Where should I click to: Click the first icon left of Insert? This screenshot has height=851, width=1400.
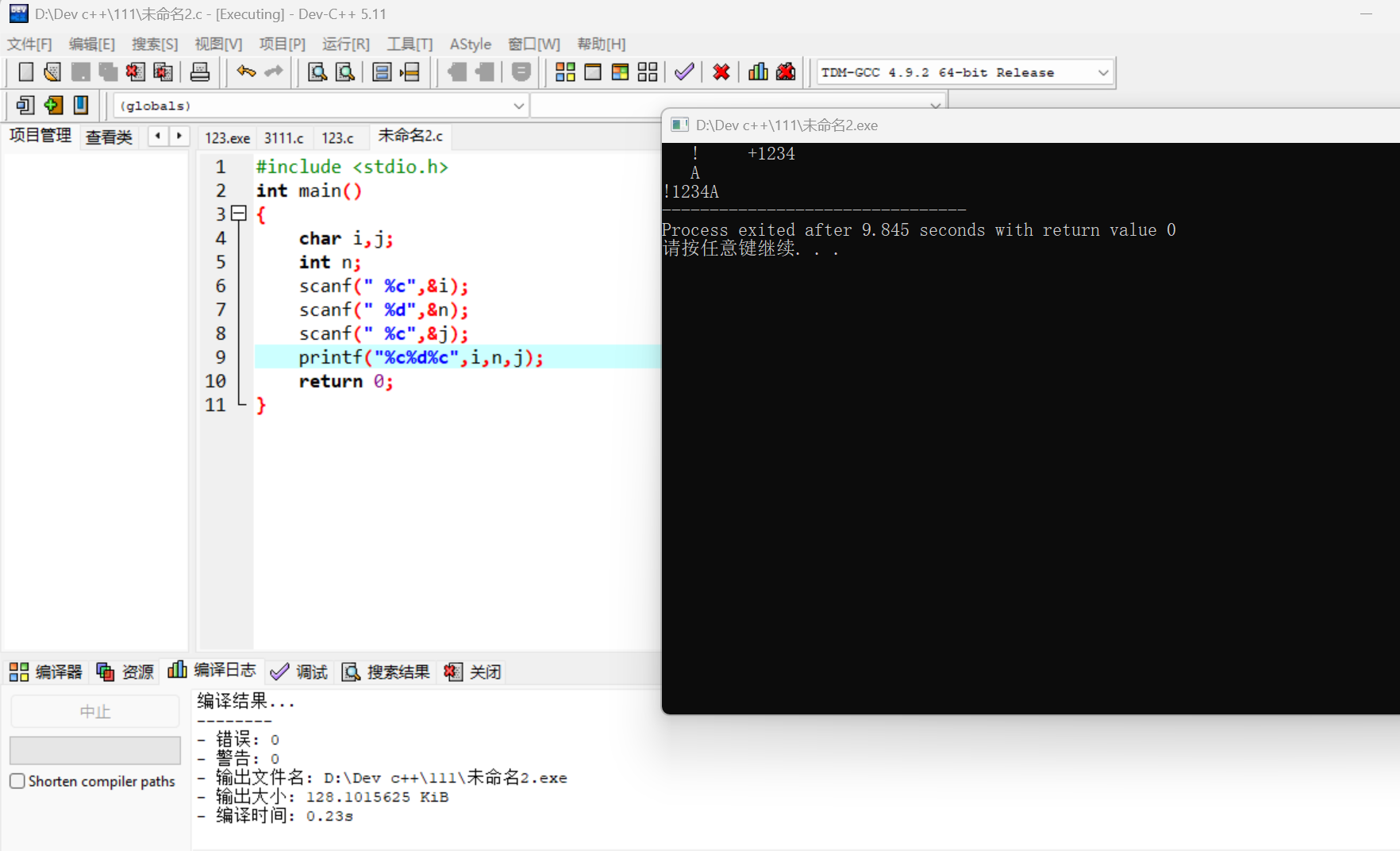click(x=25, y=105)
